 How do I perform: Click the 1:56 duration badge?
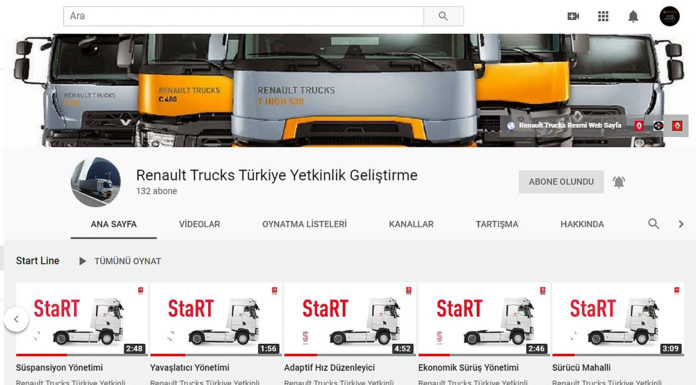[269, 349]
